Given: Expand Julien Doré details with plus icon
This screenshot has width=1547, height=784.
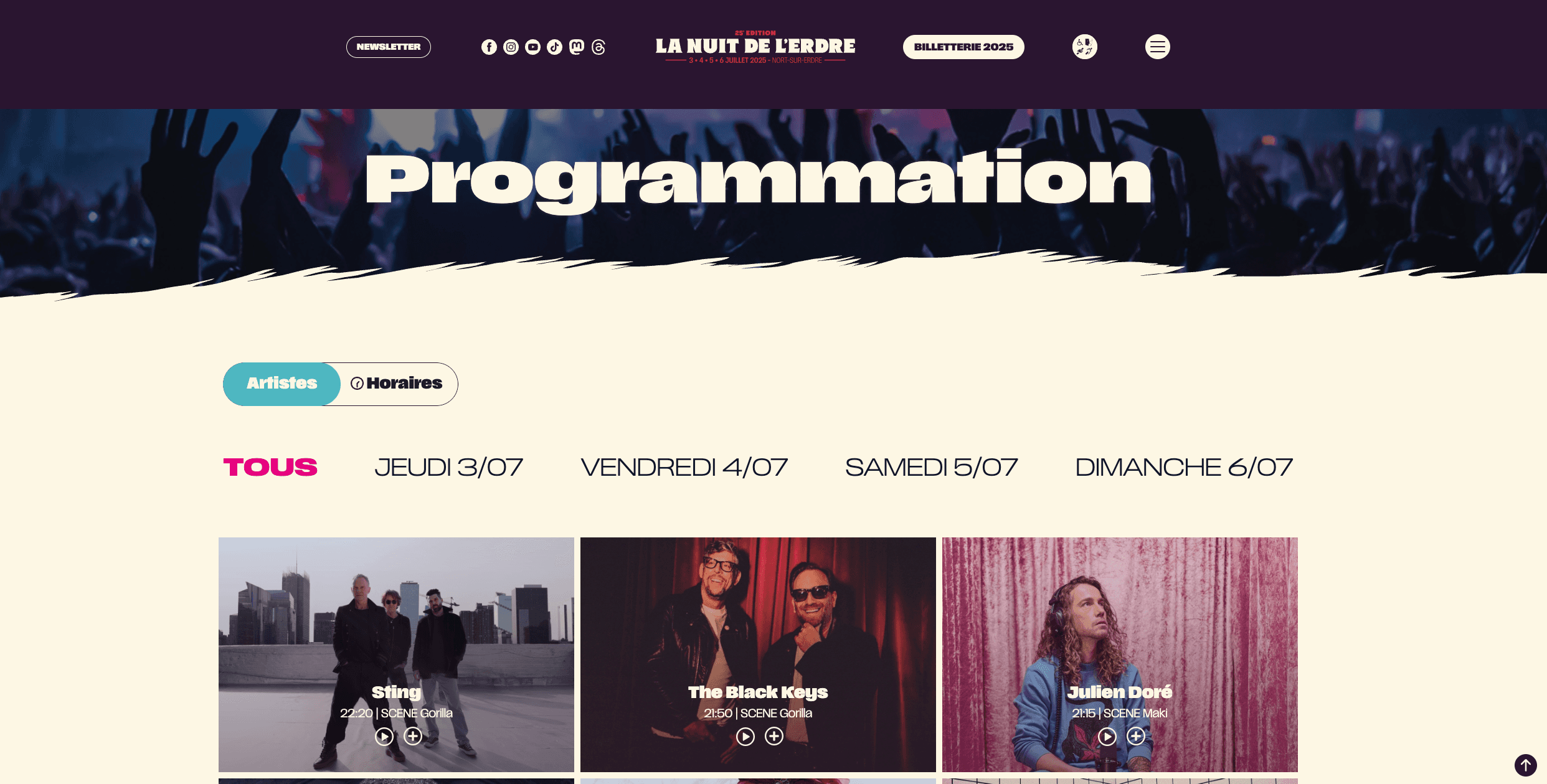Looking at the screenshot, I should coord(1136,736).
